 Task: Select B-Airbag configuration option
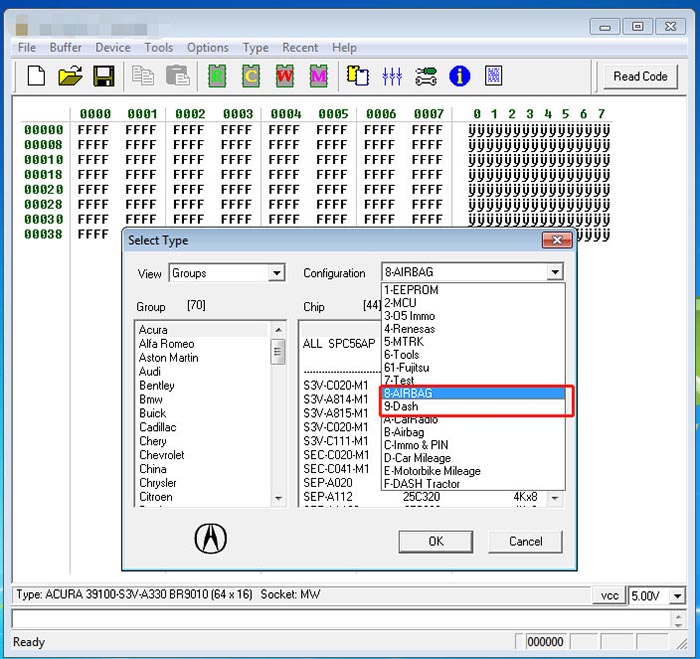(473, 432)
